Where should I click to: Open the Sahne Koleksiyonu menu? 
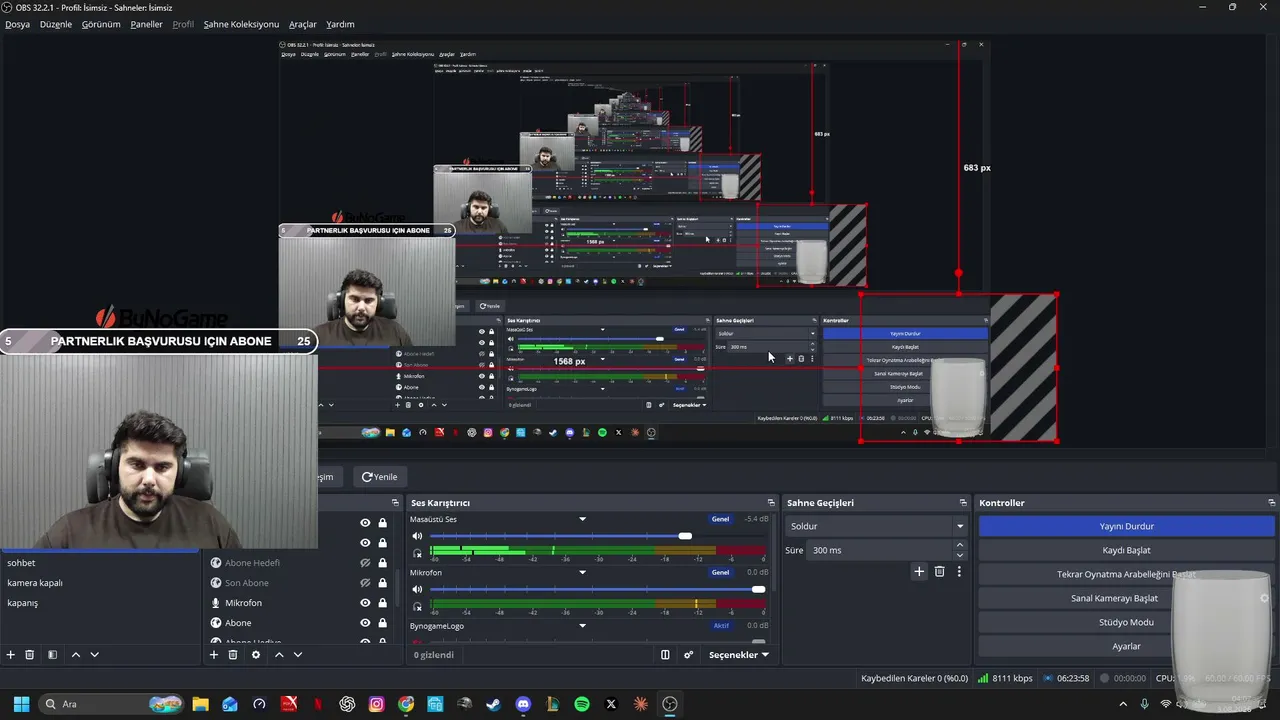tap(241, 24)
